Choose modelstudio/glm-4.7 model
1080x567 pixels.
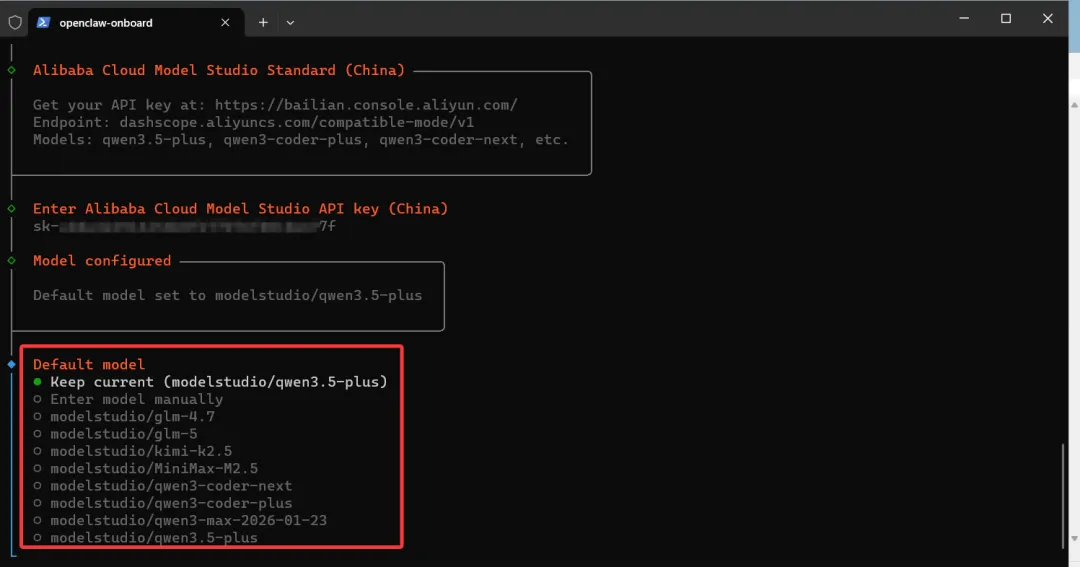point(124,416)
